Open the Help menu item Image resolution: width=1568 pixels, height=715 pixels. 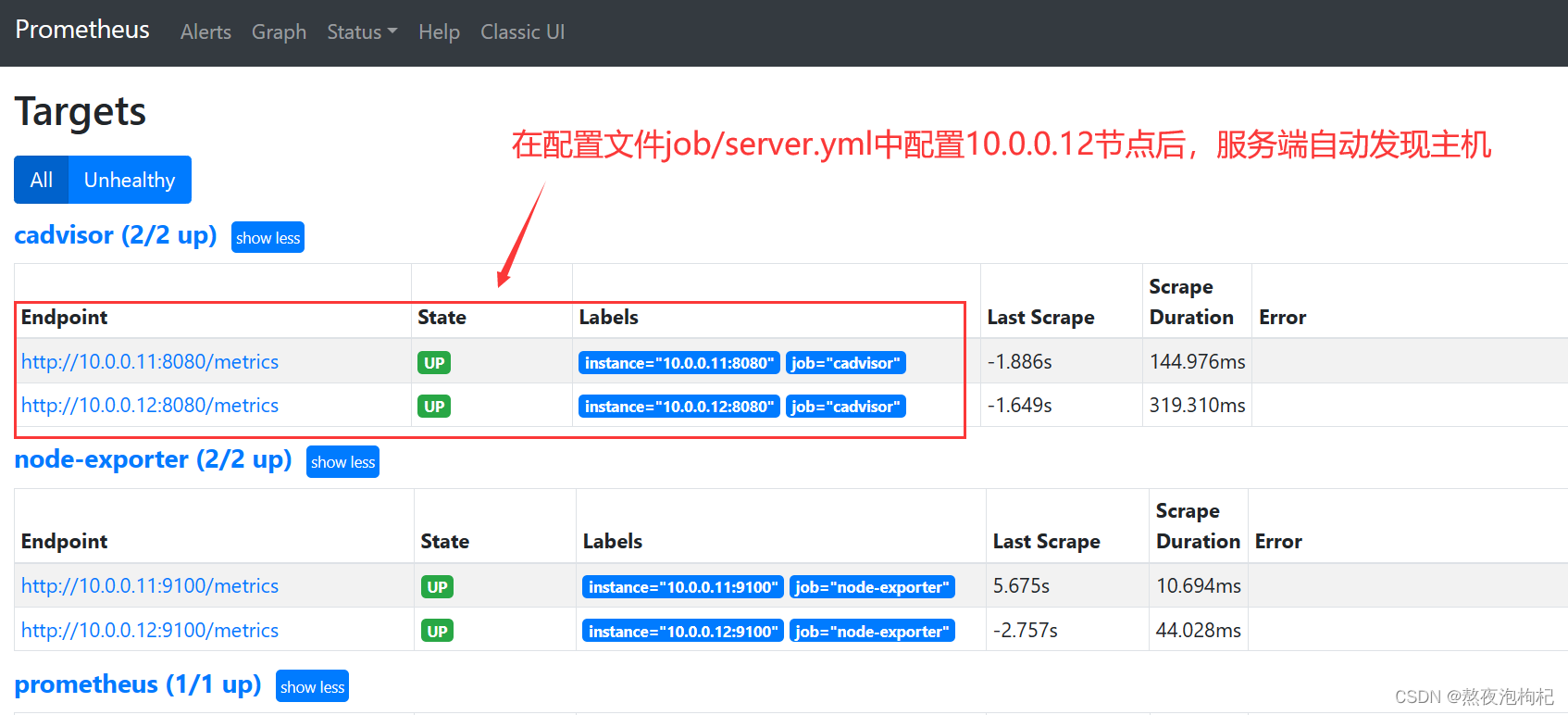click(439, 31)
